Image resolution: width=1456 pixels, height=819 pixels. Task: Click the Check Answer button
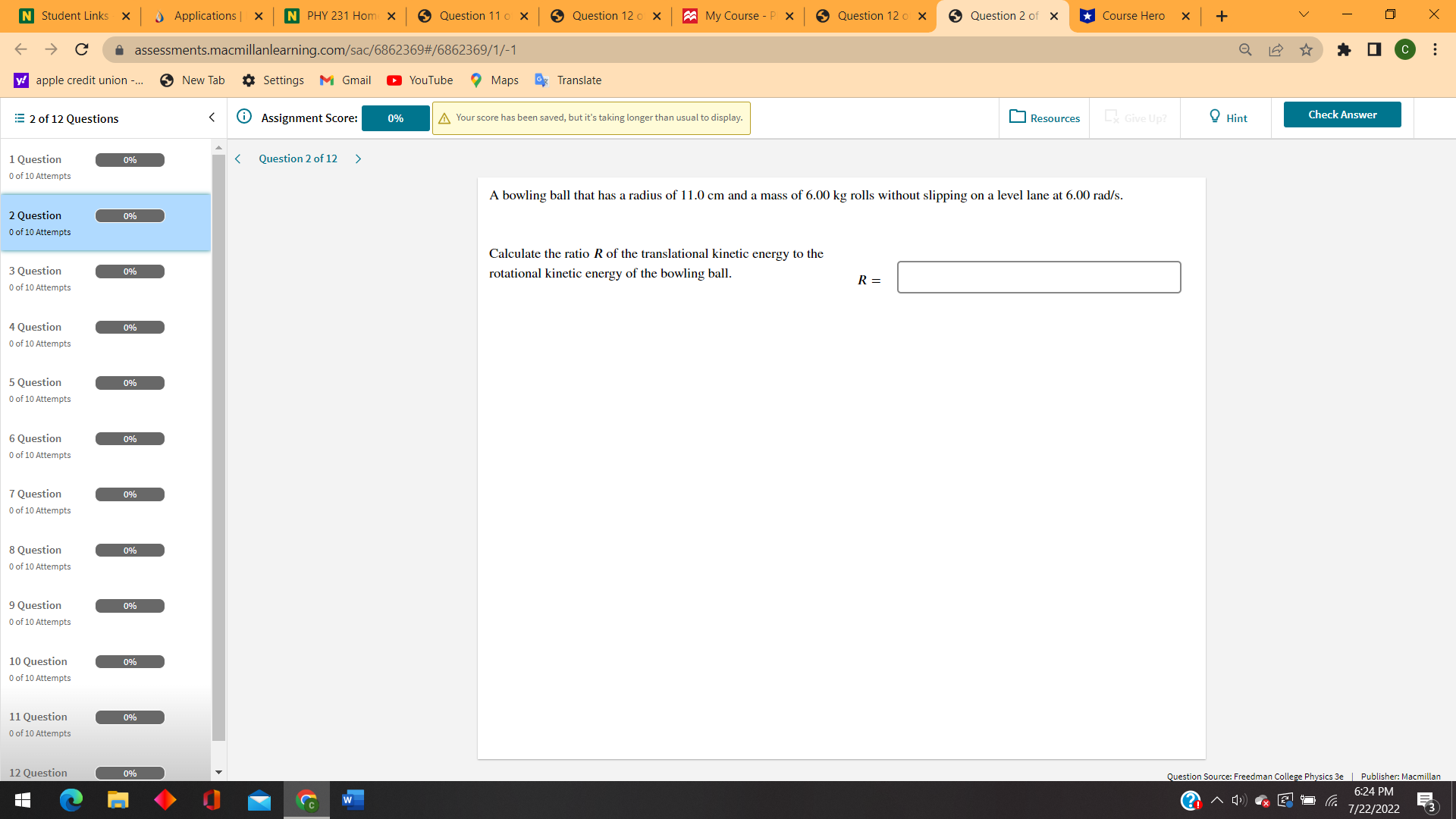coord(1342,114)
